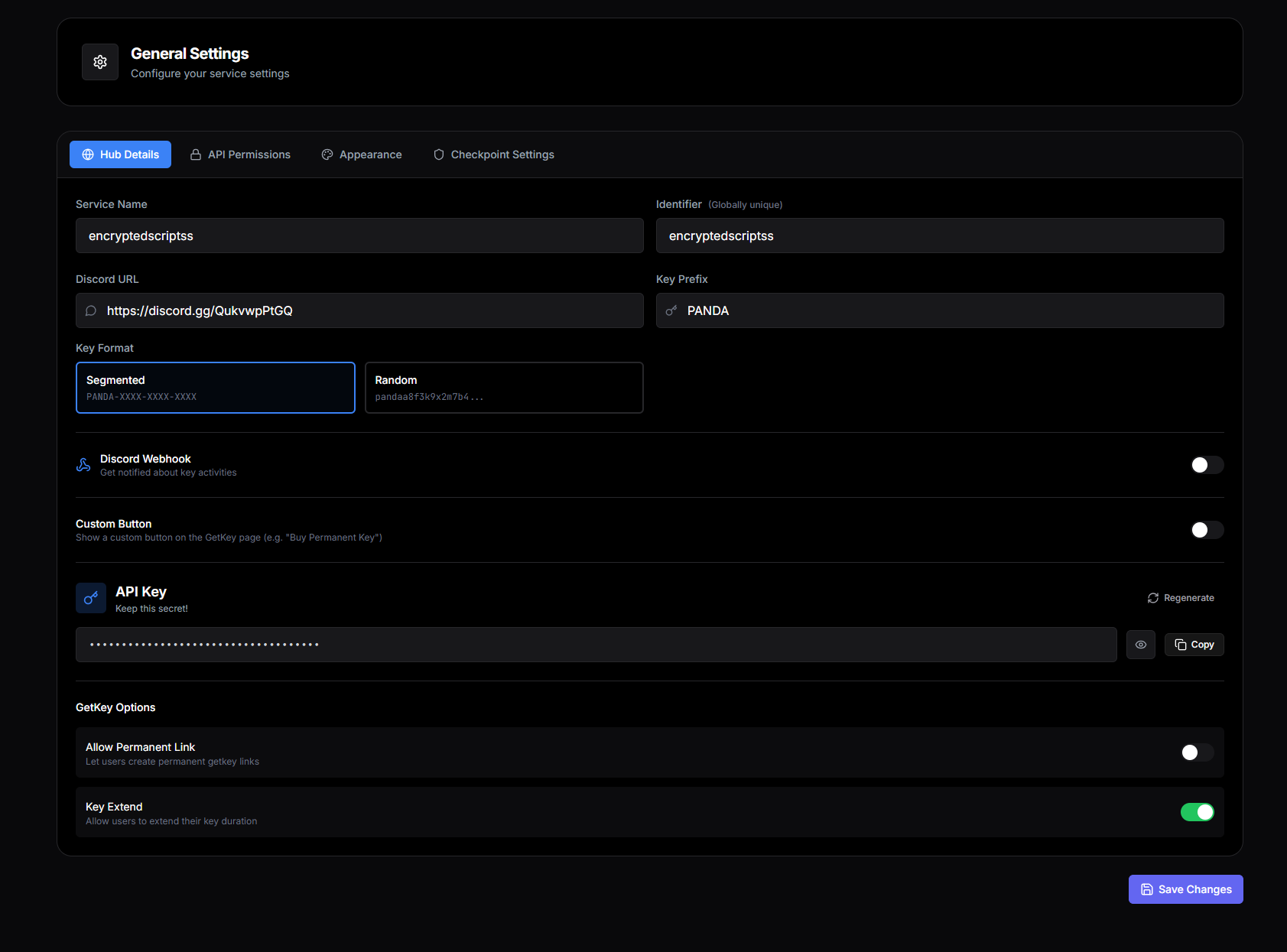Click the General Settings gear icon
Screen dimensions: 1287x952
(x=100, y=62)
